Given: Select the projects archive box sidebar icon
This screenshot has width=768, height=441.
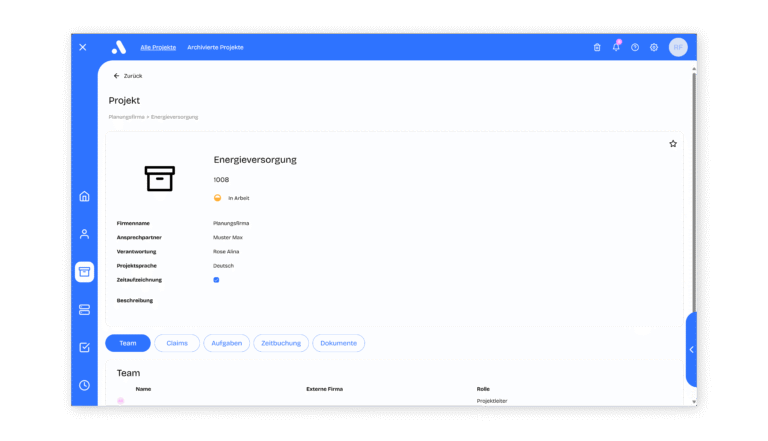Looking at the screenshot, I should (84, 271).
